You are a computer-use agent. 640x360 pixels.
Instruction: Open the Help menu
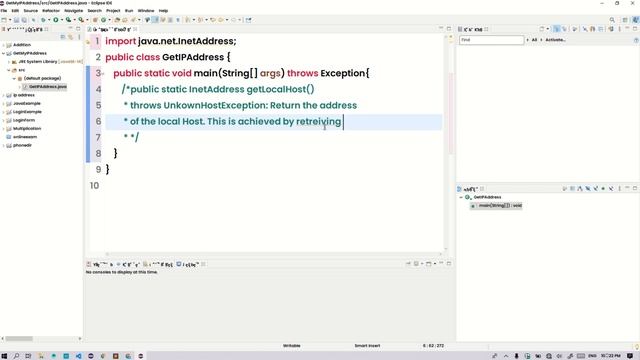(163, 11)
